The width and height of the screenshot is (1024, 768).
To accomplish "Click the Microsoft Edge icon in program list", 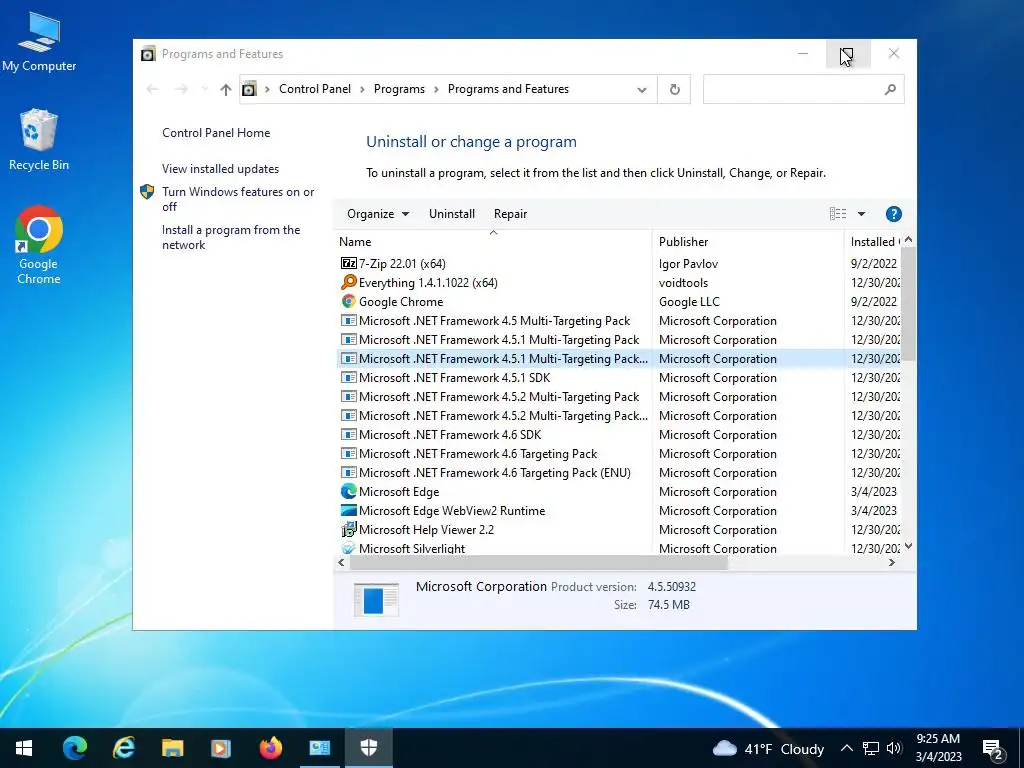I will point(349,491).
